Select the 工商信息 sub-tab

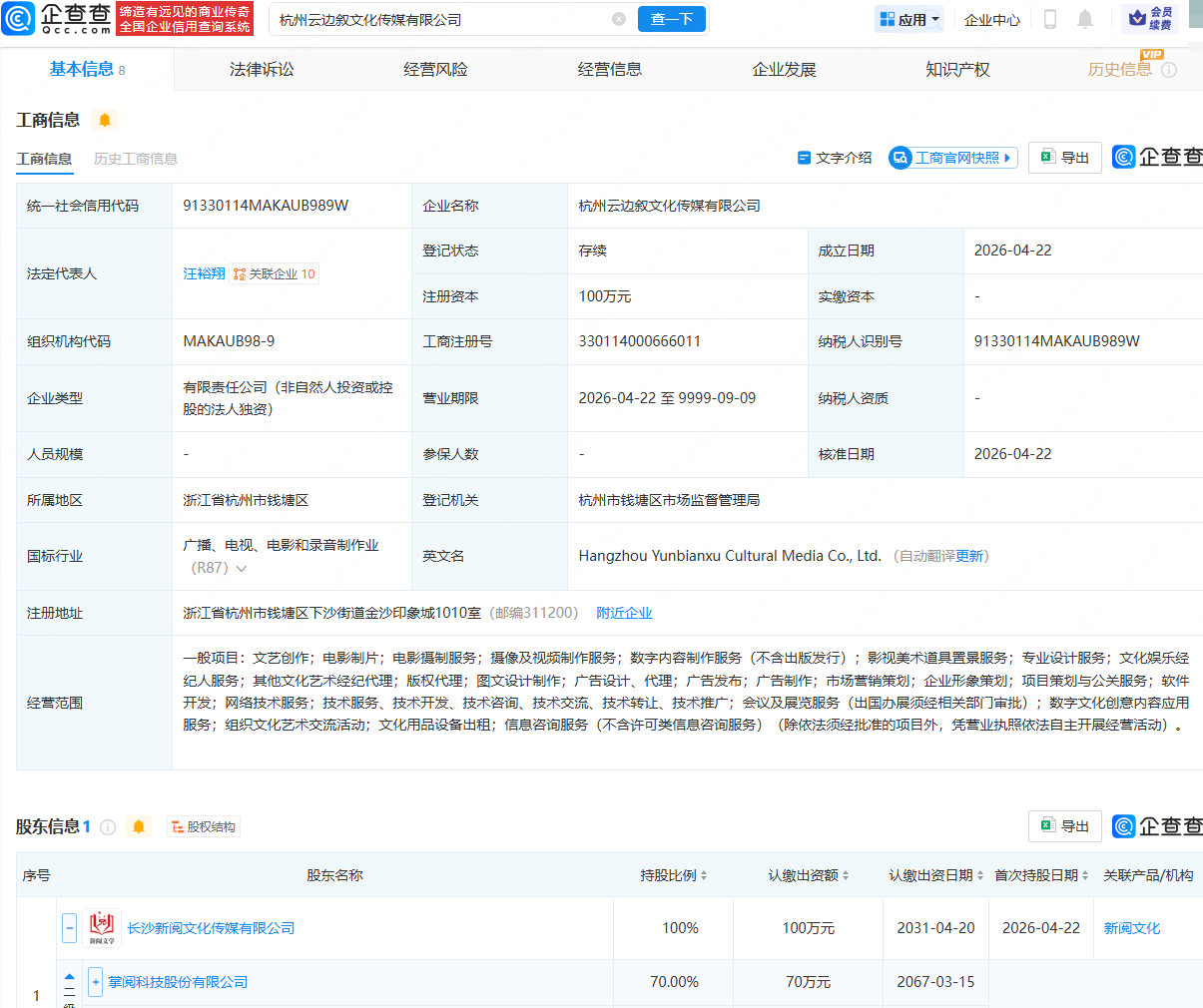pos(44,159)
